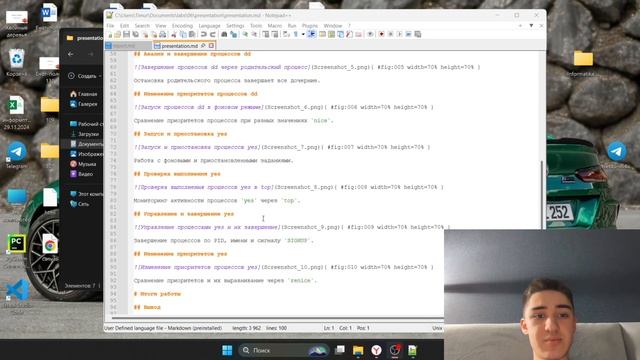The width and height of the screenshot is (640, 360).
Task: Pin the presentation.md tab
Action: click(x=203, y=46)
